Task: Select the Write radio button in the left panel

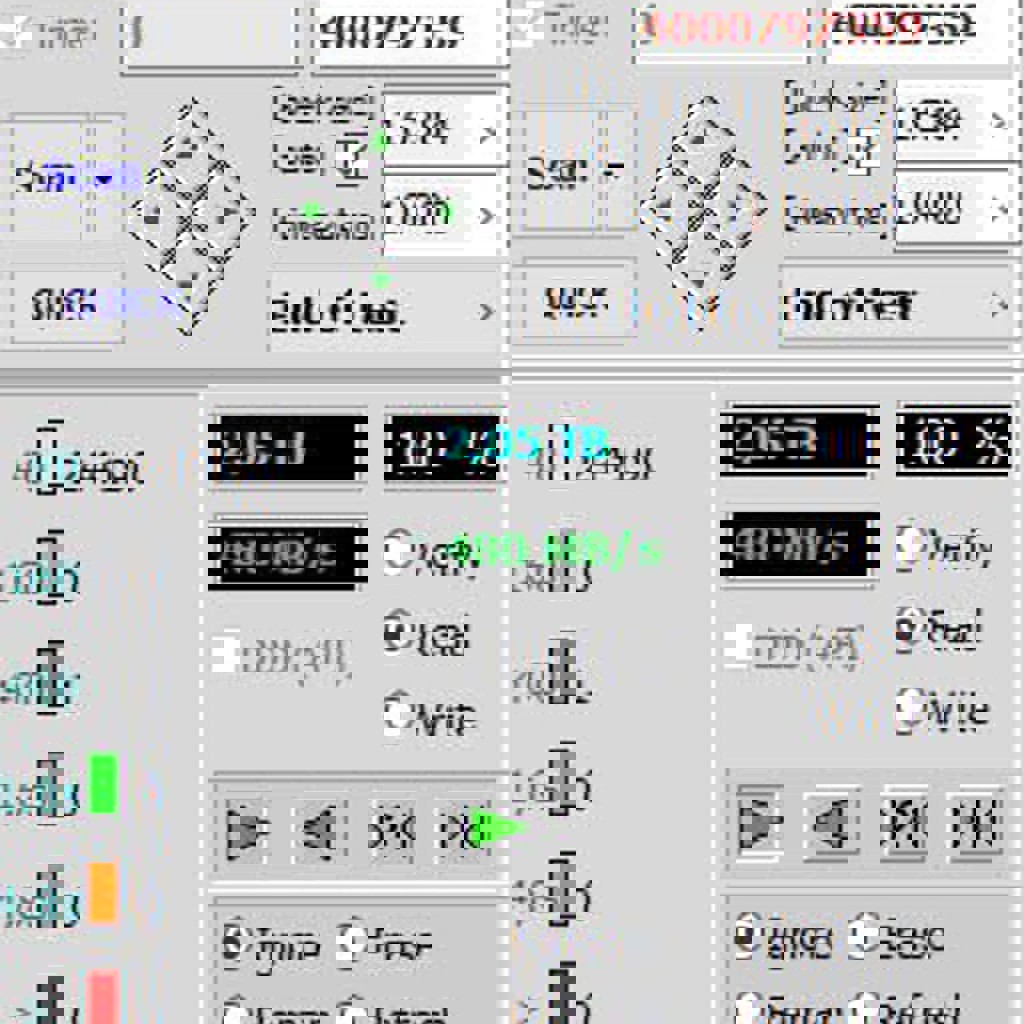Action: (x=398, y=714)
